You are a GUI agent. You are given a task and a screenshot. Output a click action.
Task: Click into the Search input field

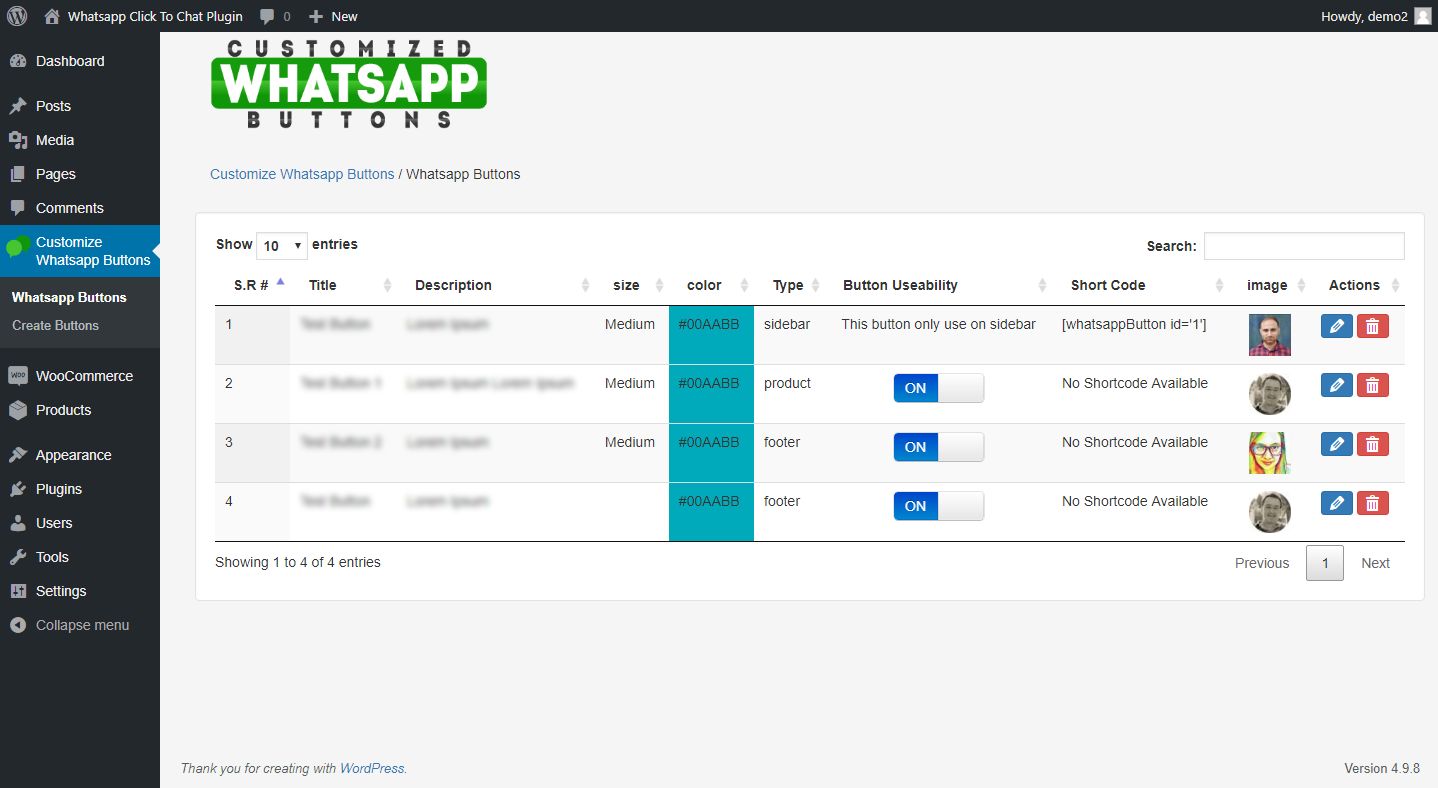pyautogui.click(x=1303, y=246)
